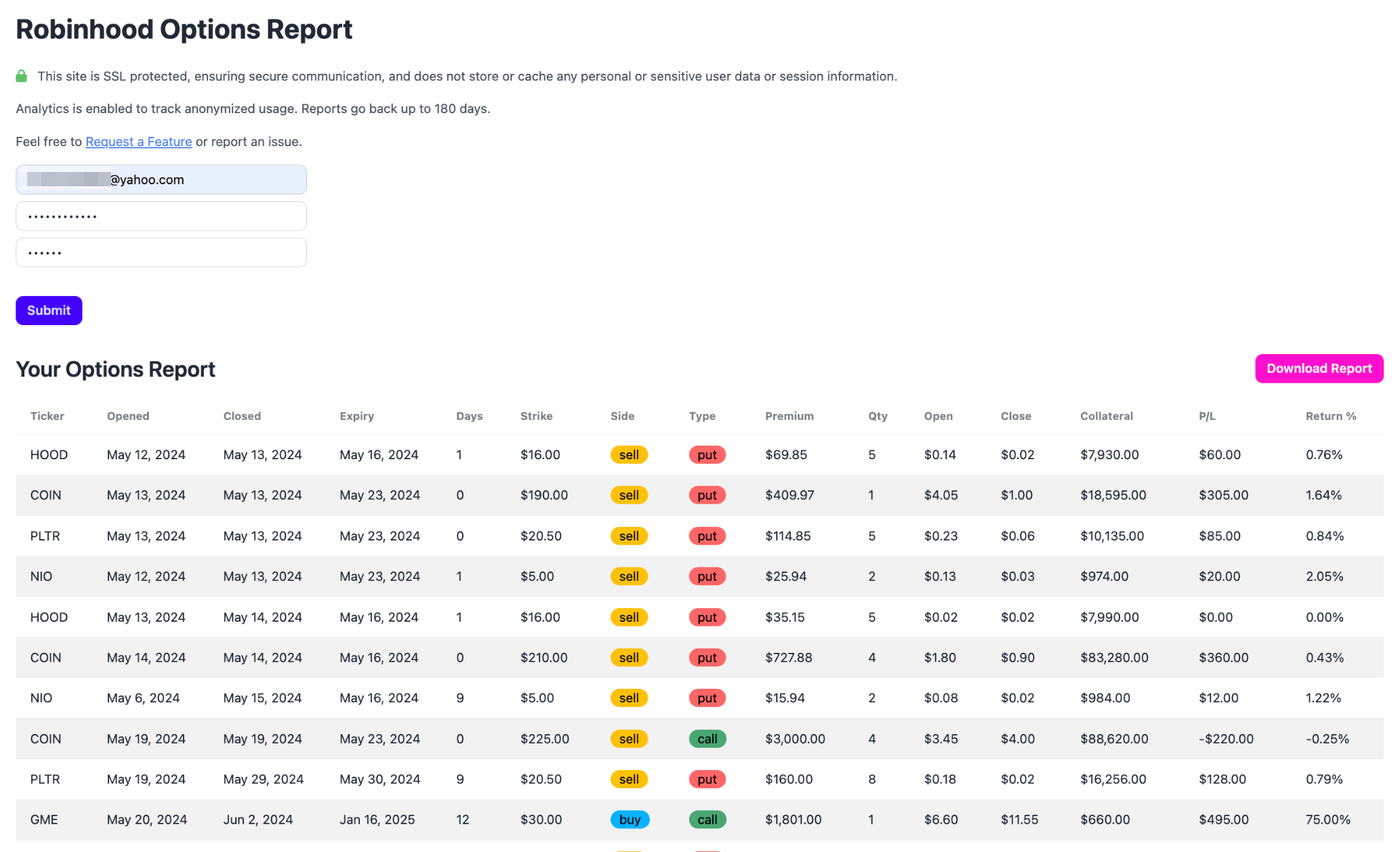Click the 0.00% return value
The height and width of the screenshot is (852, 1400).
(x=1325, y=617)
